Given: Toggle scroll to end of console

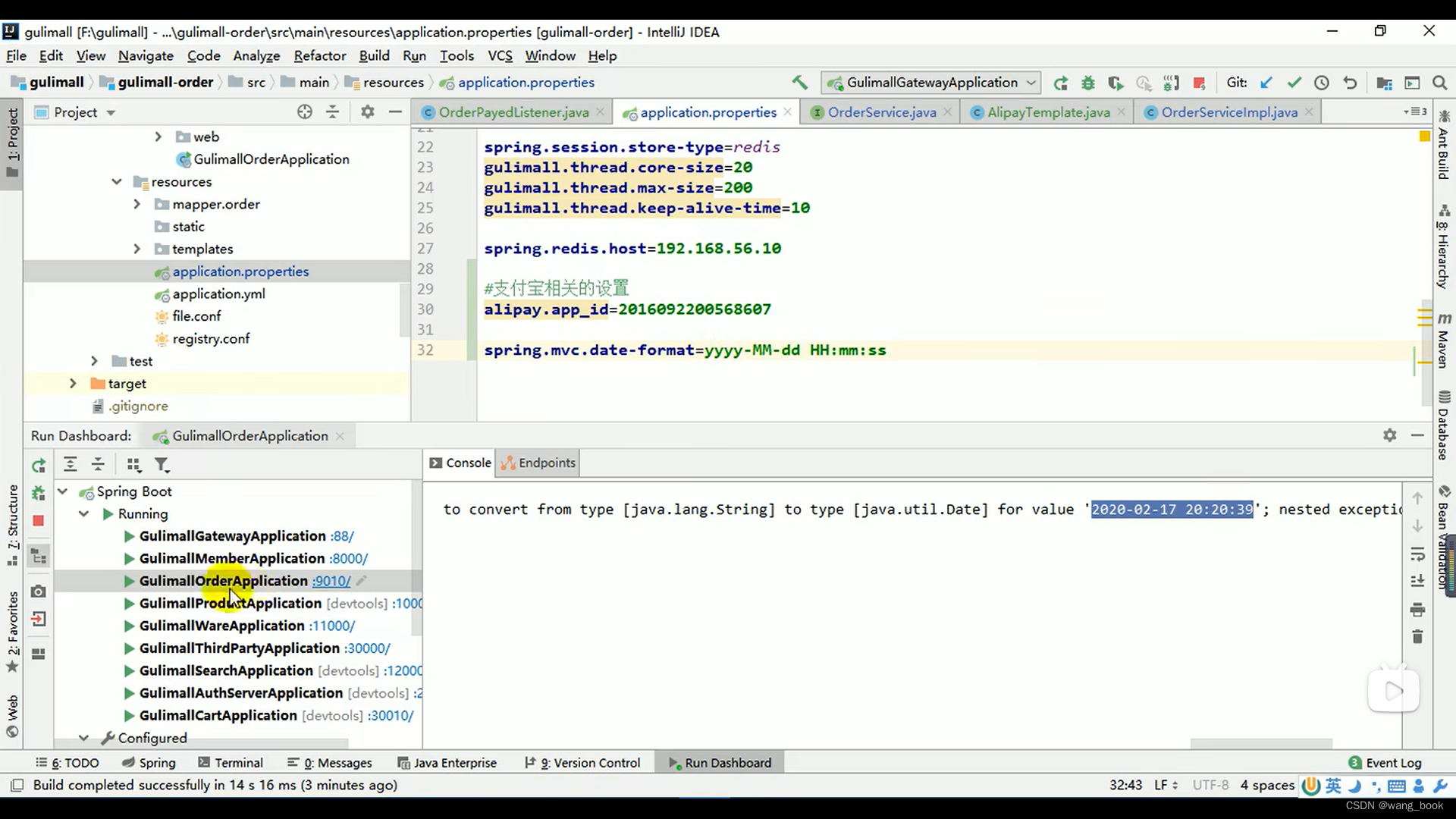Looking at the screenshot, I should [x=1417, y=582].
